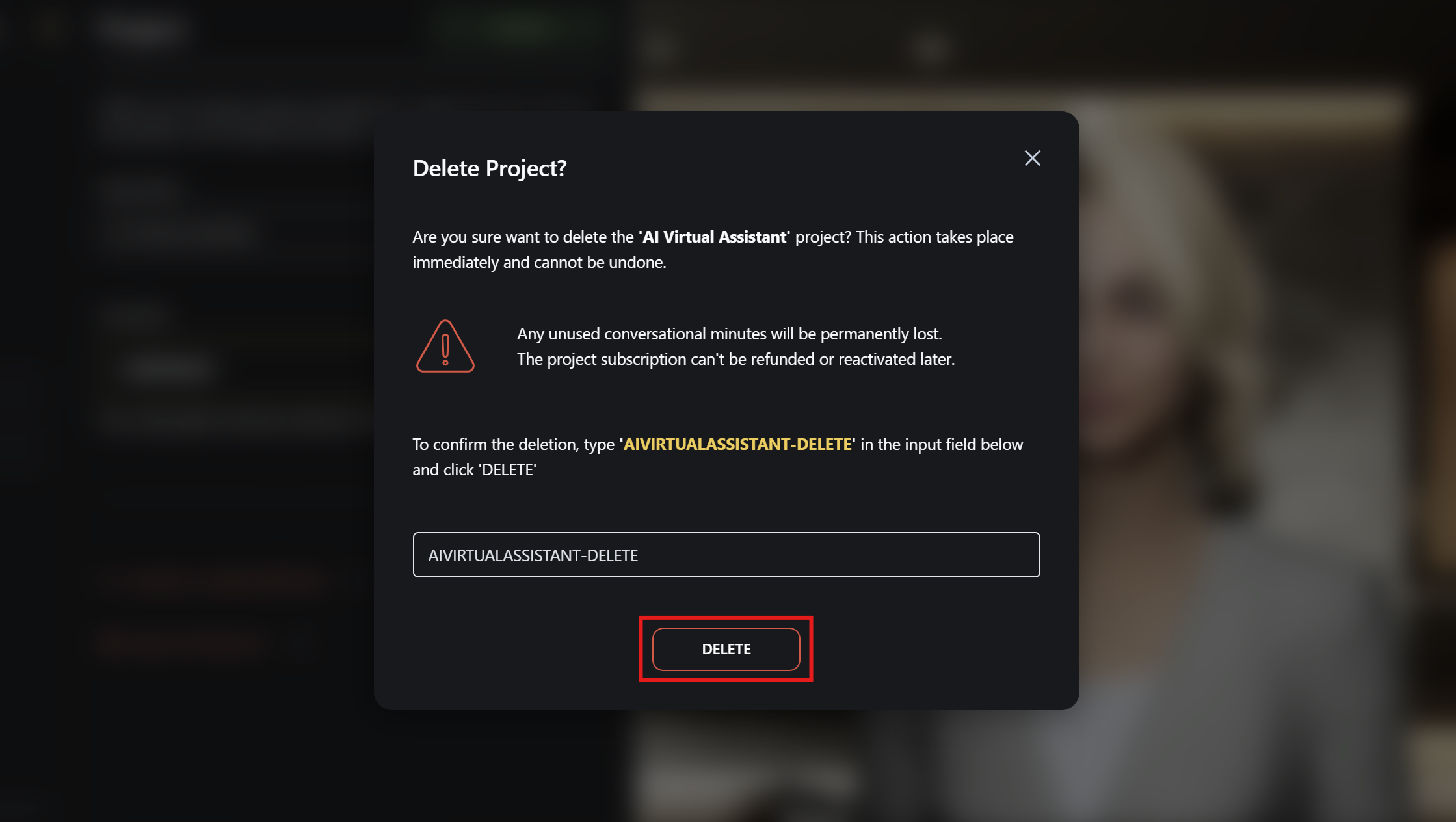
Task: Click the 'Delete Project?' dialog heading
Action: click(x=490, y=168)
